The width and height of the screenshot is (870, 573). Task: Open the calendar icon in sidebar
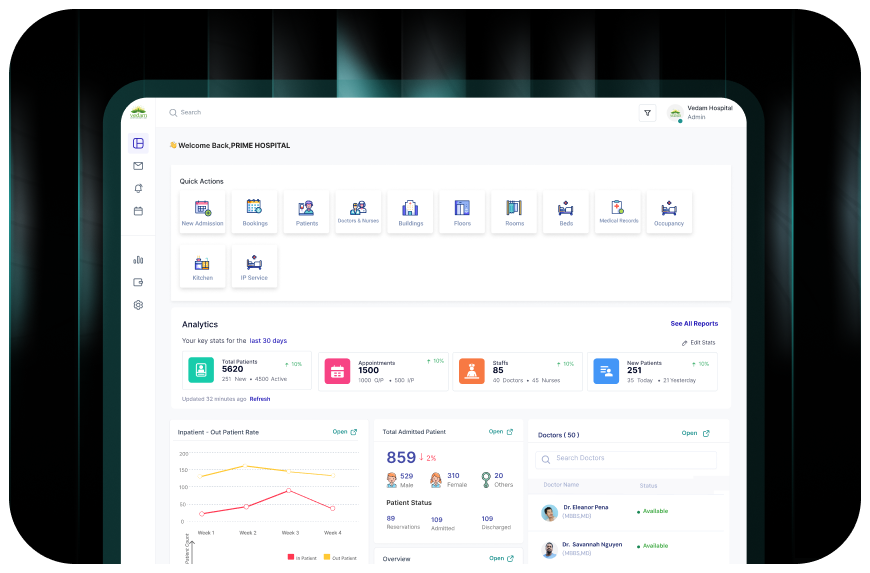click(138, 211)
